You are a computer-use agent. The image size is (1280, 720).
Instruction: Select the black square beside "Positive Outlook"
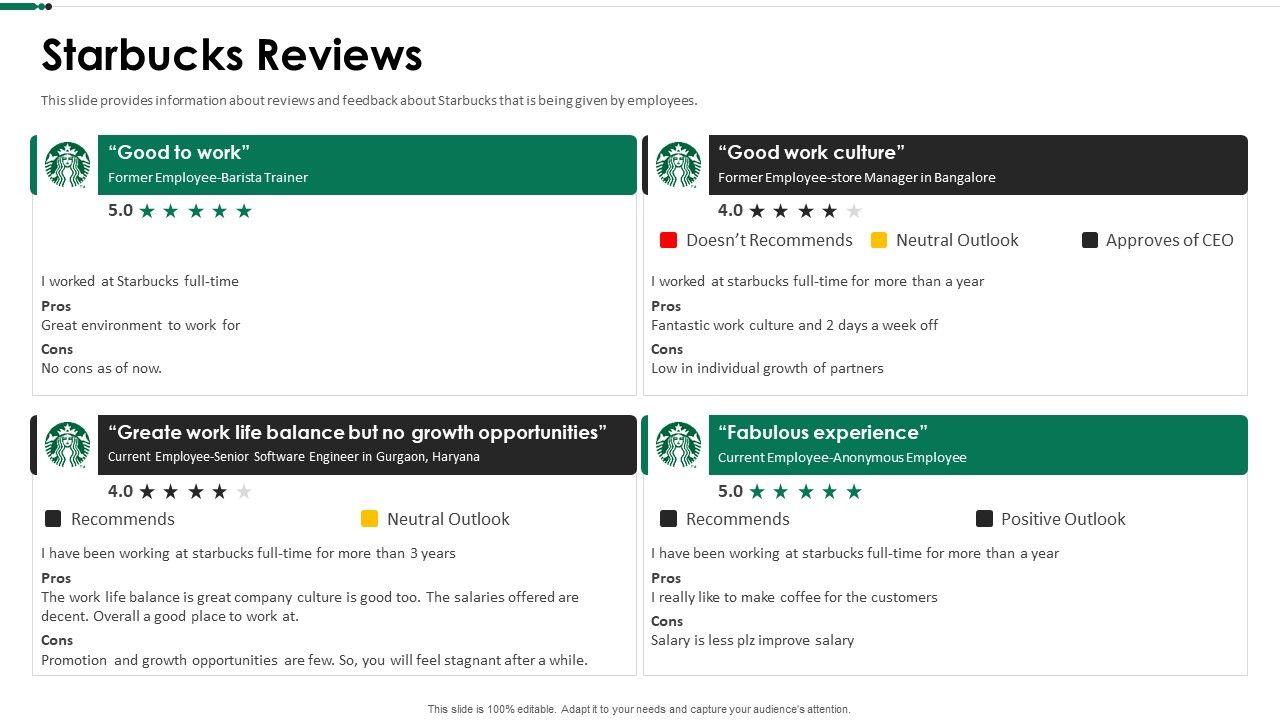tap(984, 518)
